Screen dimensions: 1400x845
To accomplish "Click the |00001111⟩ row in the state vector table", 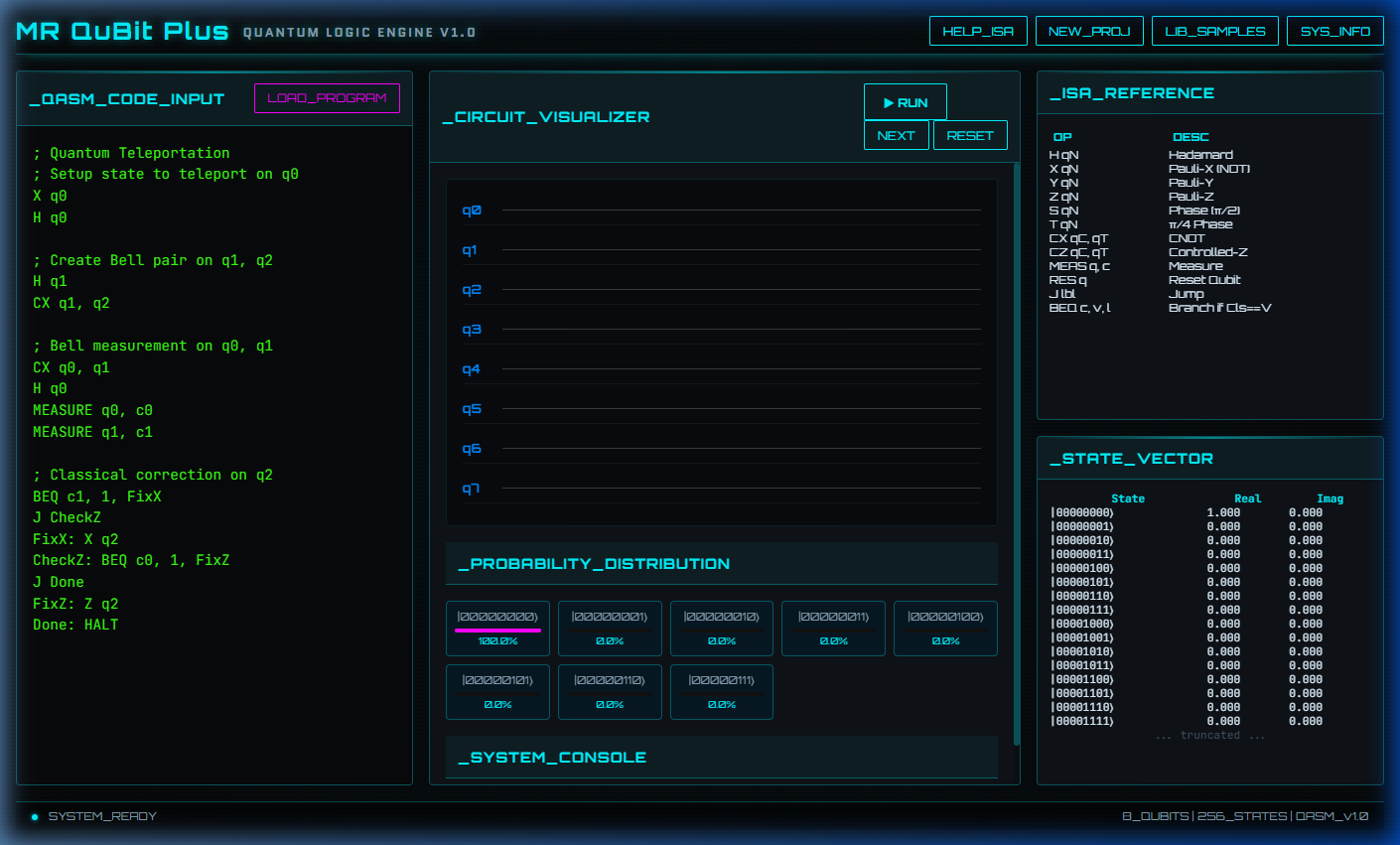I will click(1209, 721).
